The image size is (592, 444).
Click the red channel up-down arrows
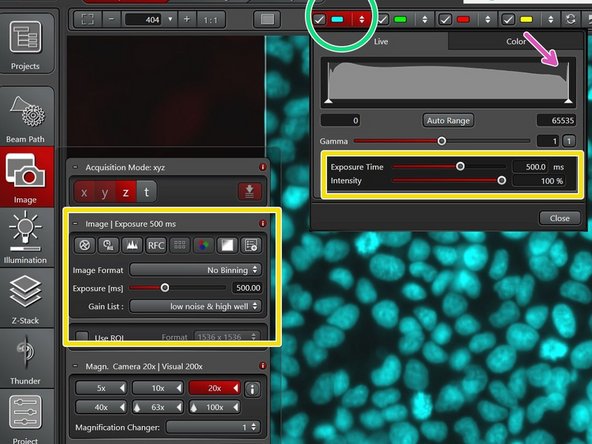coord(488,19)
